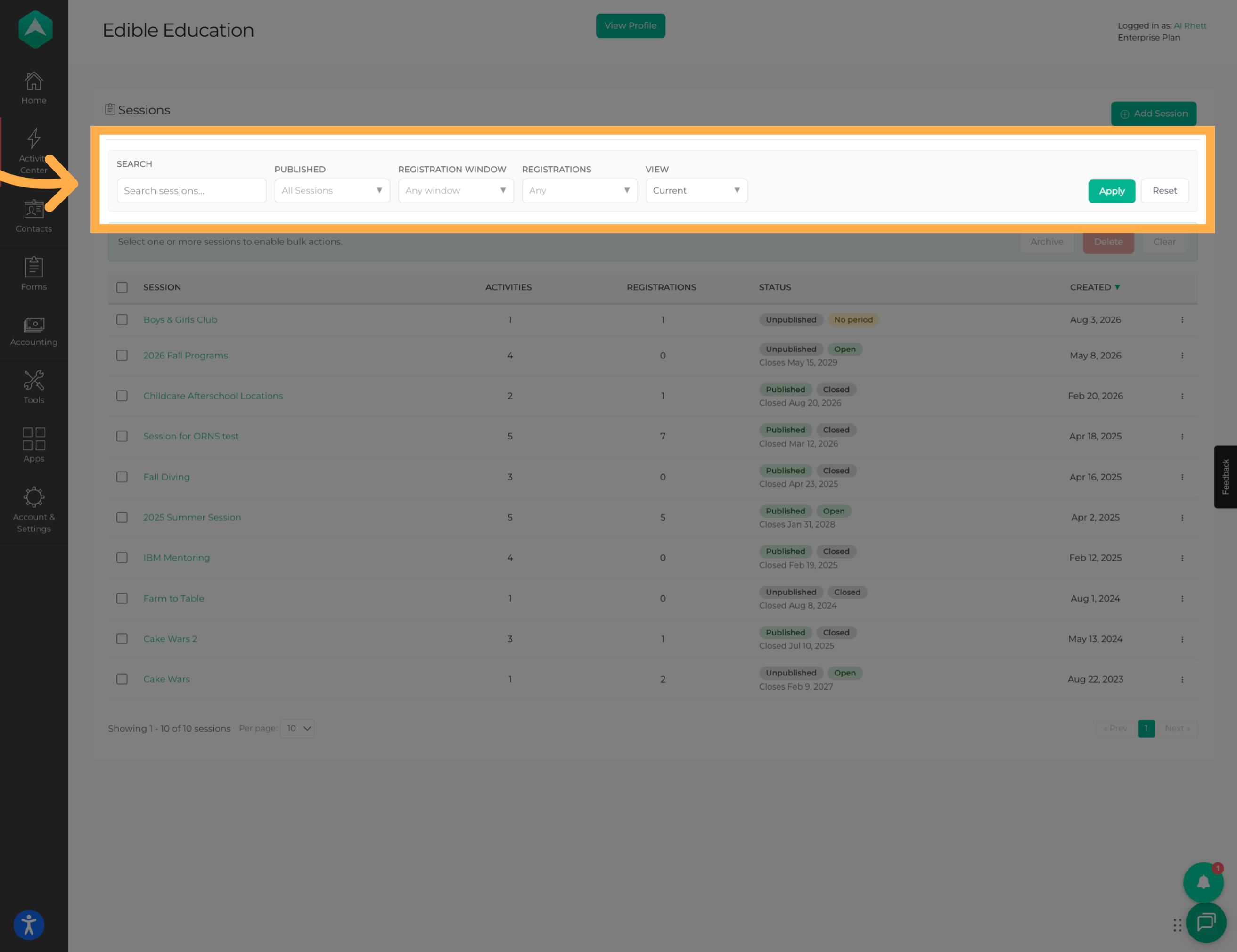
Task: Click the Delete bulk action button
Action: [1108, 242]
